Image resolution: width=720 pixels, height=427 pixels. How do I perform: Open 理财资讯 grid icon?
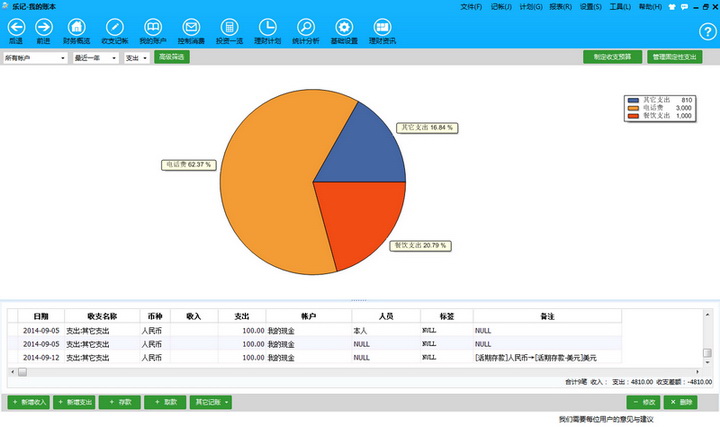382,28
